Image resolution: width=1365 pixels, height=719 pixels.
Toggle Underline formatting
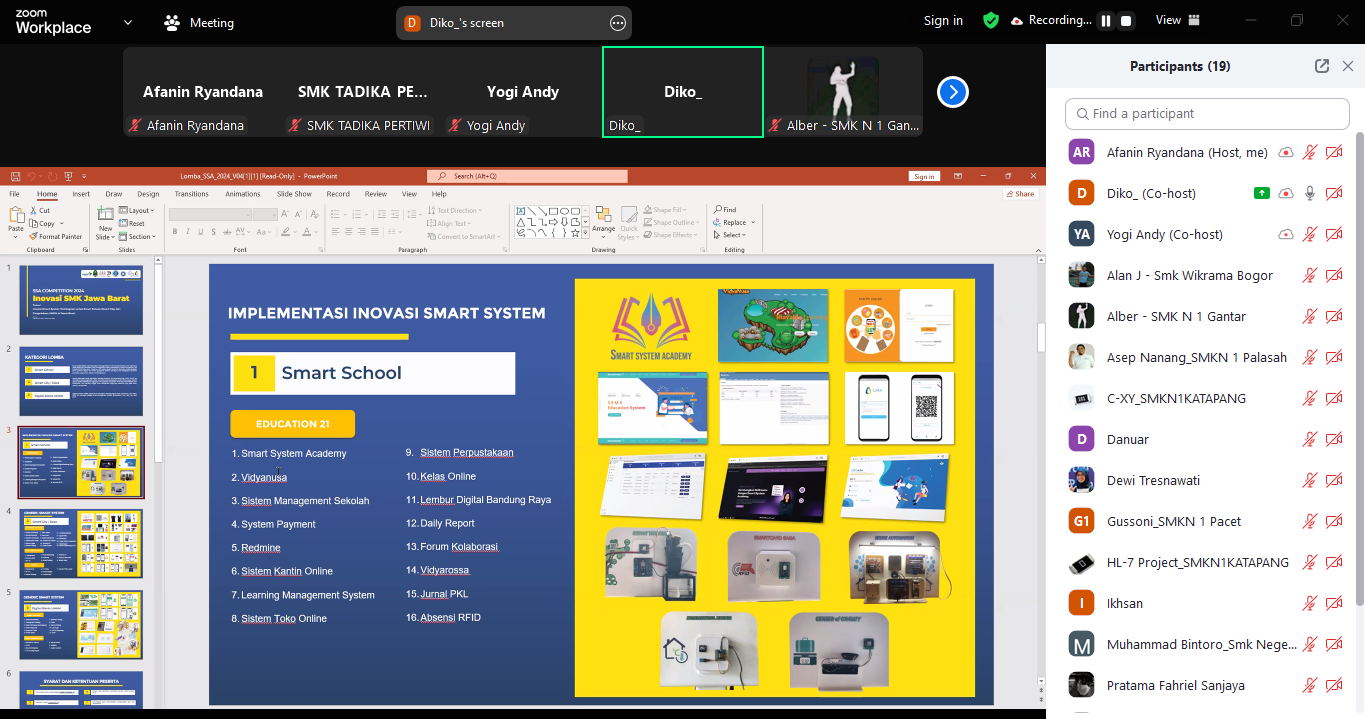pos(200,232)
